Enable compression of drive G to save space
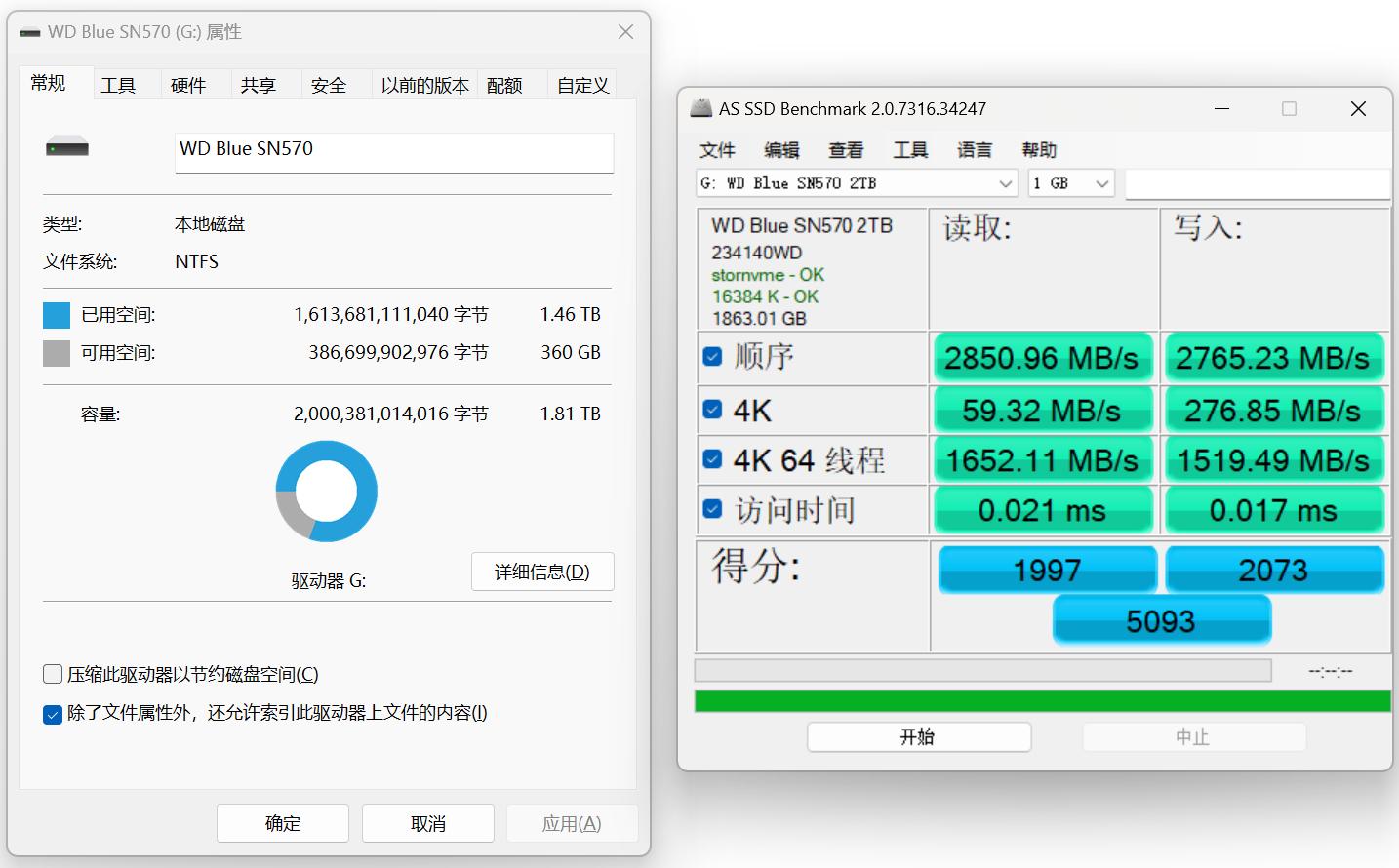The height and width of the screenshot is (868, 1399). (53, 673)
